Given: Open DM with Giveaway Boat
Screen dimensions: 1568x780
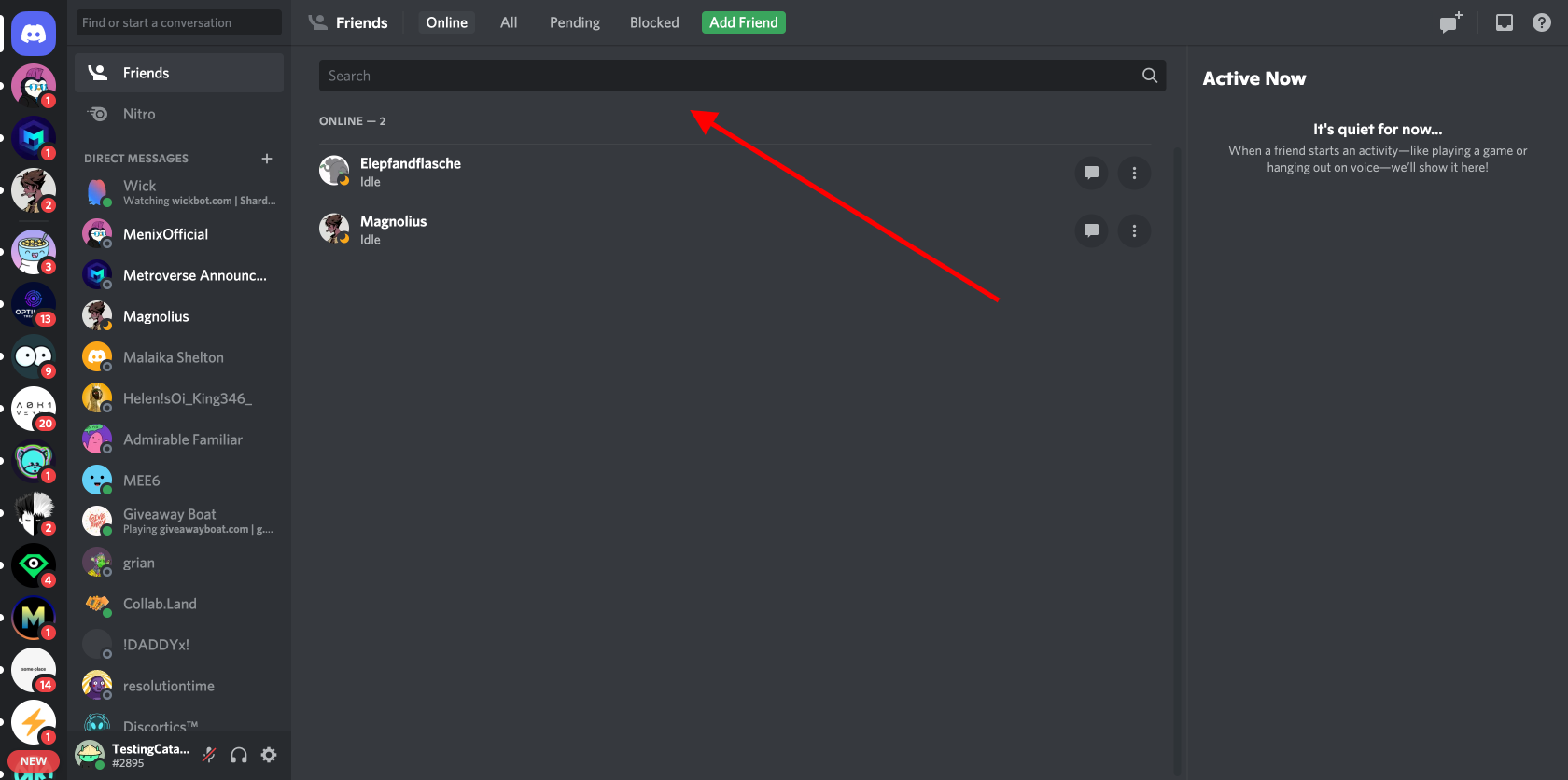Looking at the screenshot, I should coord(179,522).
